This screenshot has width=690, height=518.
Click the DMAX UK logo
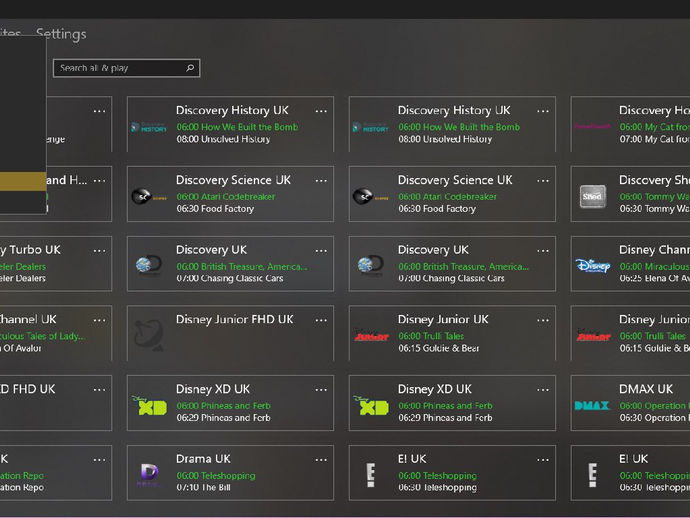pyautogui.click(x=592, y=405)
